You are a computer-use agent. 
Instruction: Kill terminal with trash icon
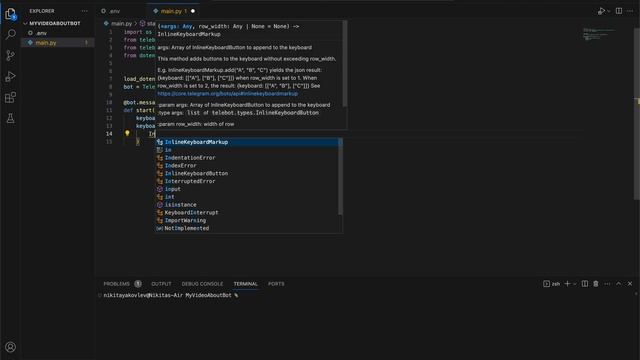[596, 284]
